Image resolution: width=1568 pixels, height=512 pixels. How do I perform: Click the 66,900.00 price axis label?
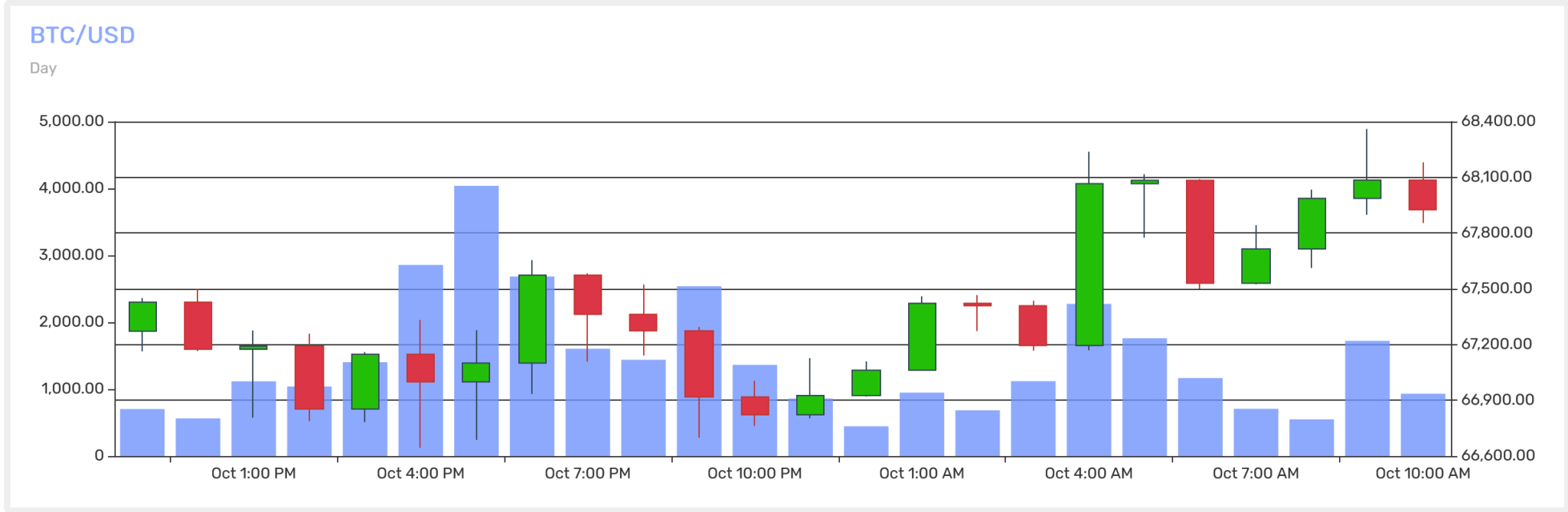point(1498,399)
